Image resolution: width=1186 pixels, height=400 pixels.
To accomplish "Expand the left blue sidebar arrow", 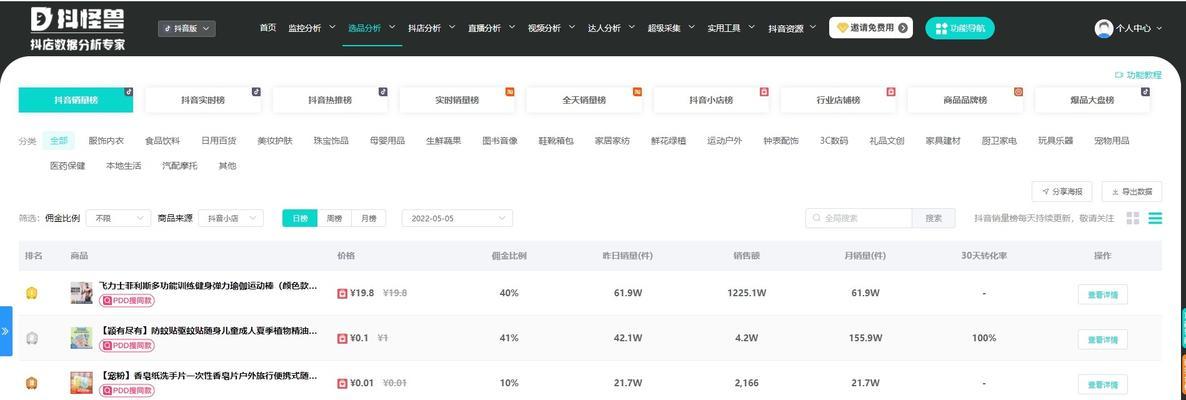I will click(x=6, y=331).
